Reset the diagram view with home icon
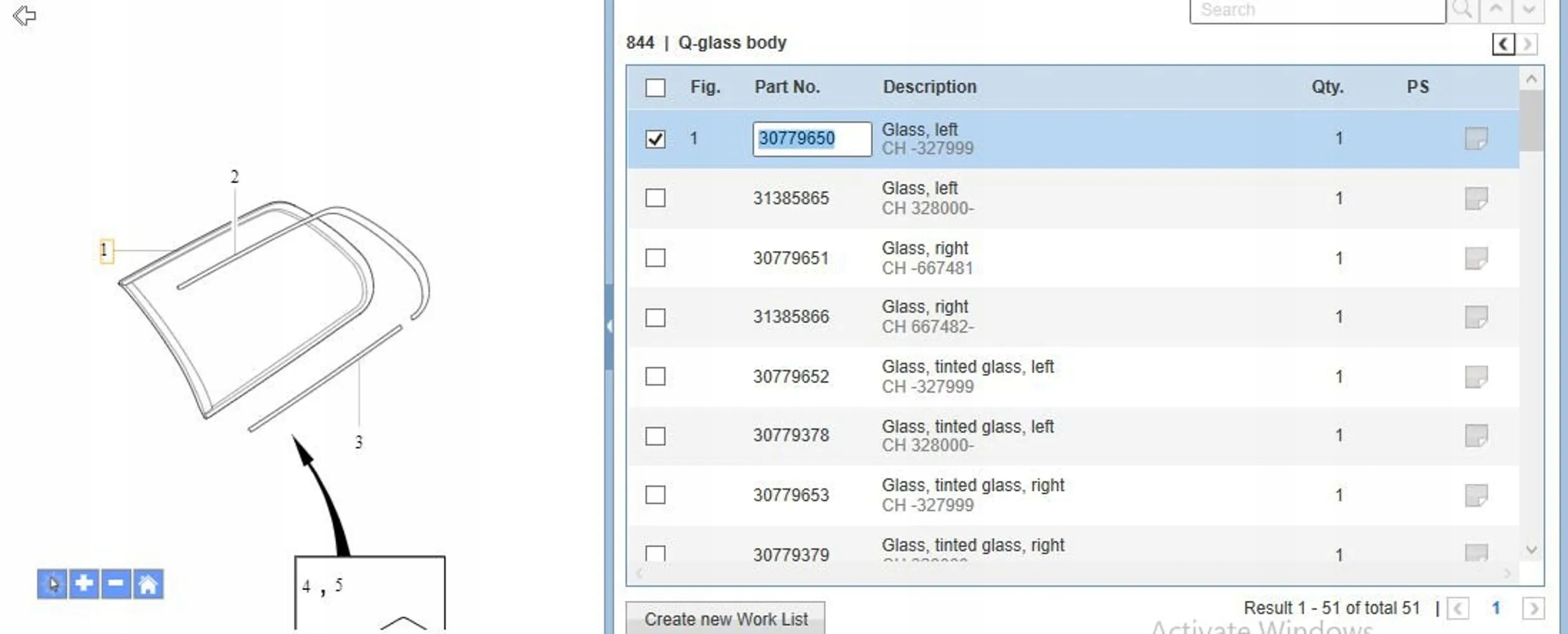Image resolution: width=1568 pixels, height=634 pixels. coord(148,584)
